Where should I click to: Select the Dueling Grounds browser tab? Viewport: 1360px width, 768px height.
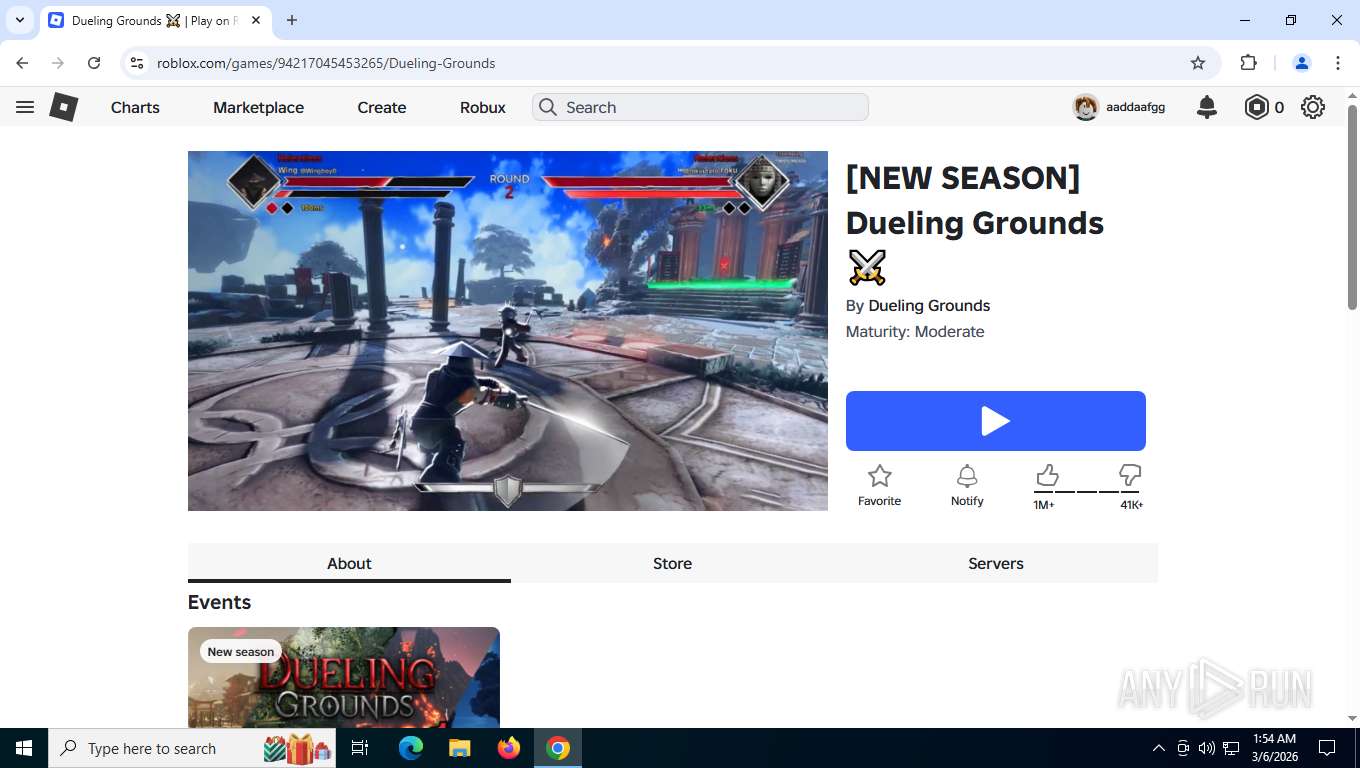click(x=155, y=20)
